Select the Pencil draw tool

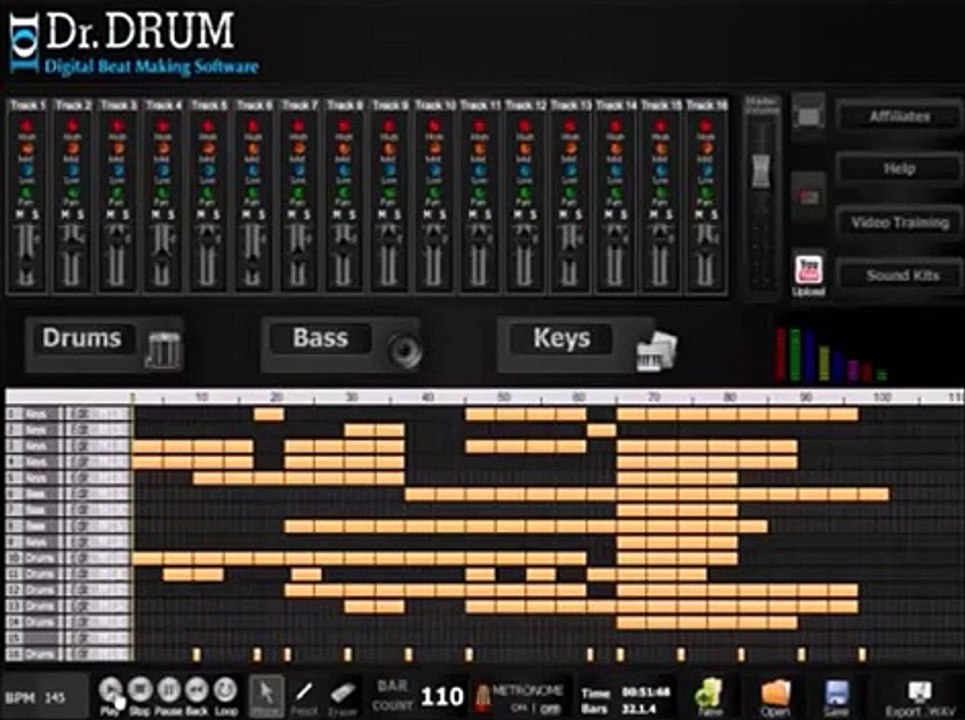303,695
